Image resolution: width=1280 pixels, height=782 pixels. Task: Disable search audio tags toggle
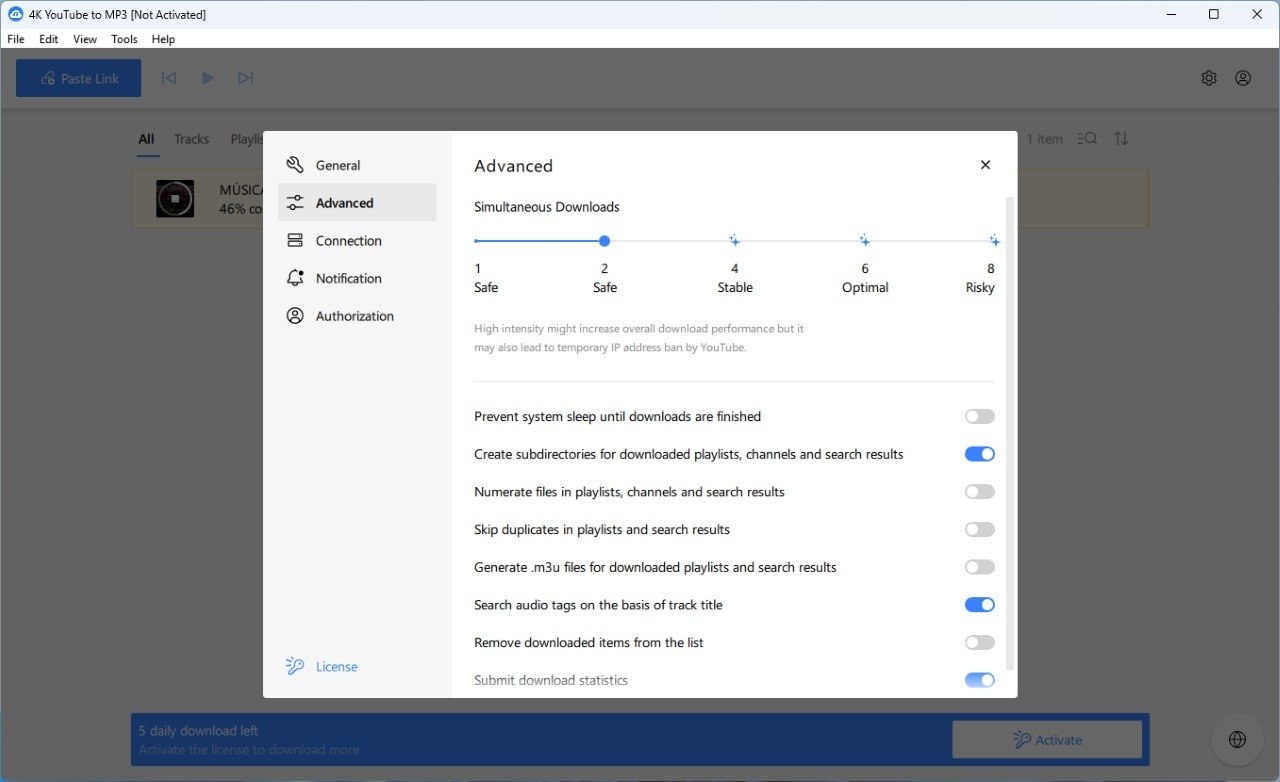[x=980, y=605]
